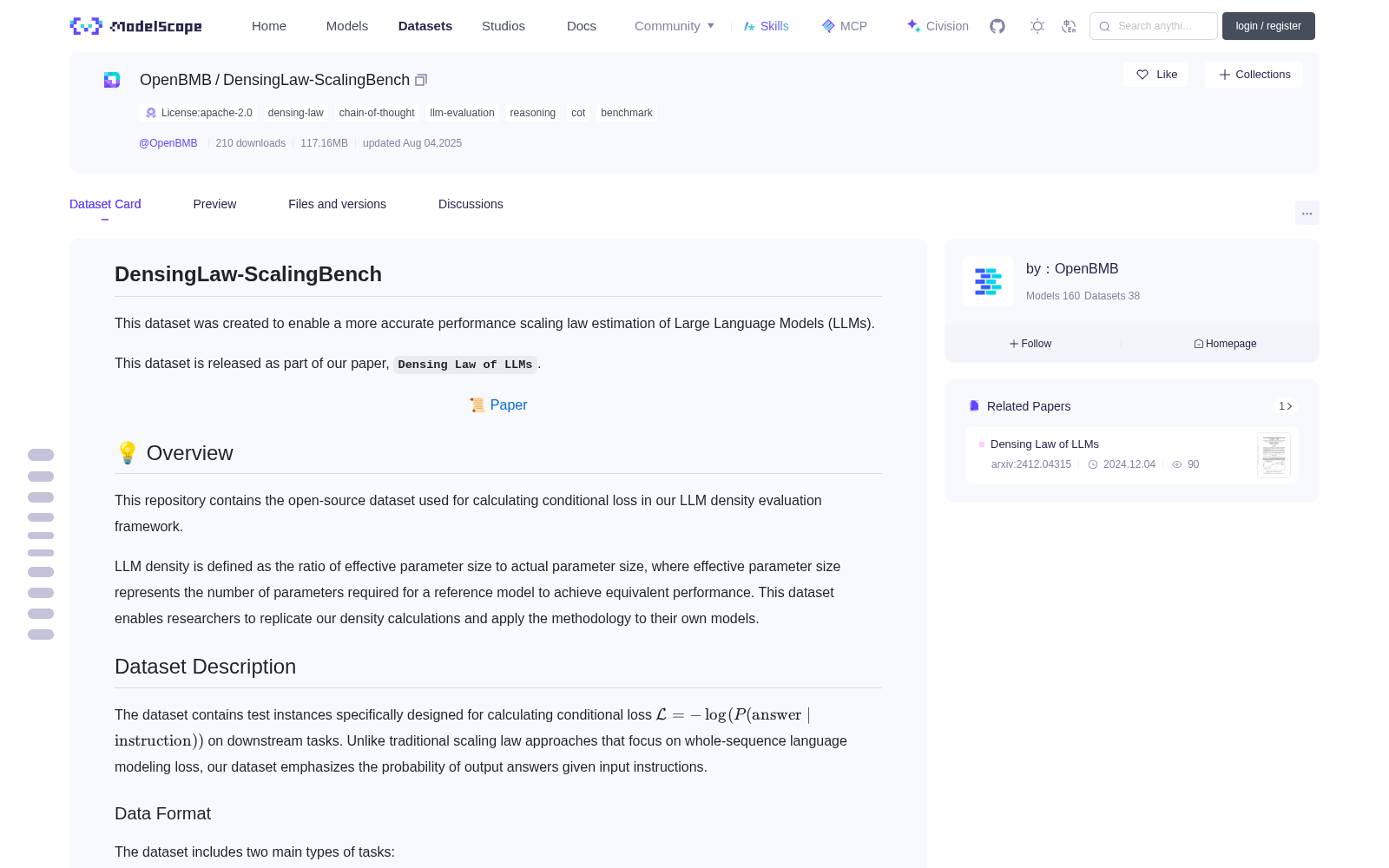This screenshot has height=868, width=1389.
Task: Click the Models 160 count
Action: (x=1053, y=296)
